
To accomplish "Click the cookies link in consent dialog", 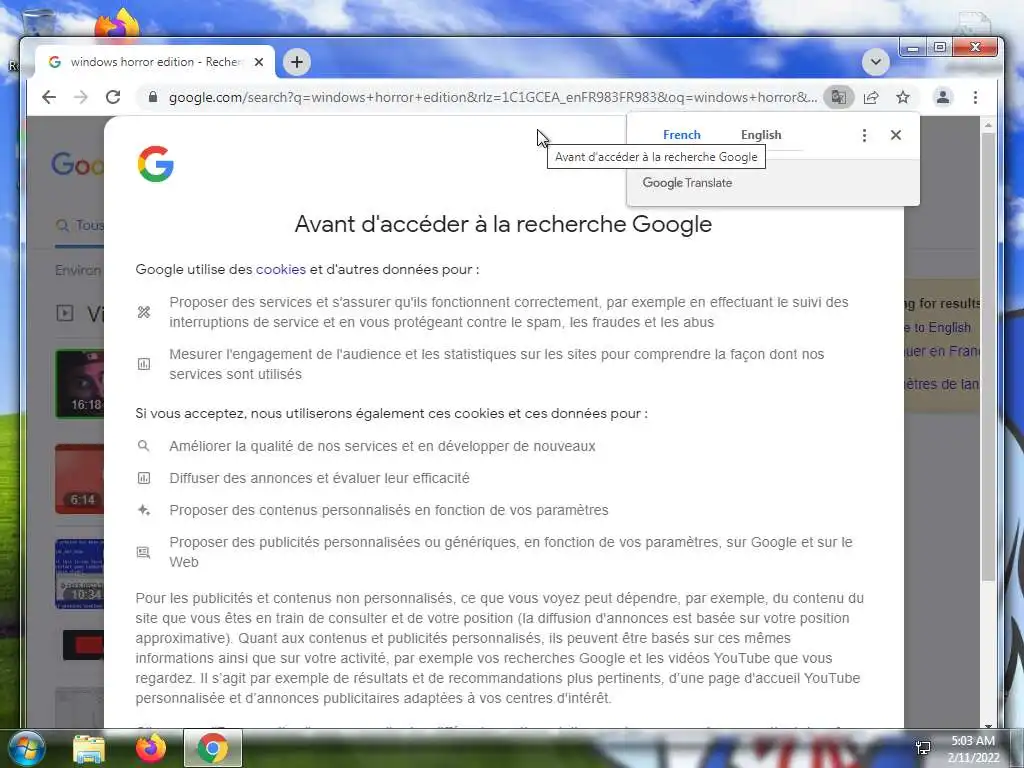I will pos(280,269).
